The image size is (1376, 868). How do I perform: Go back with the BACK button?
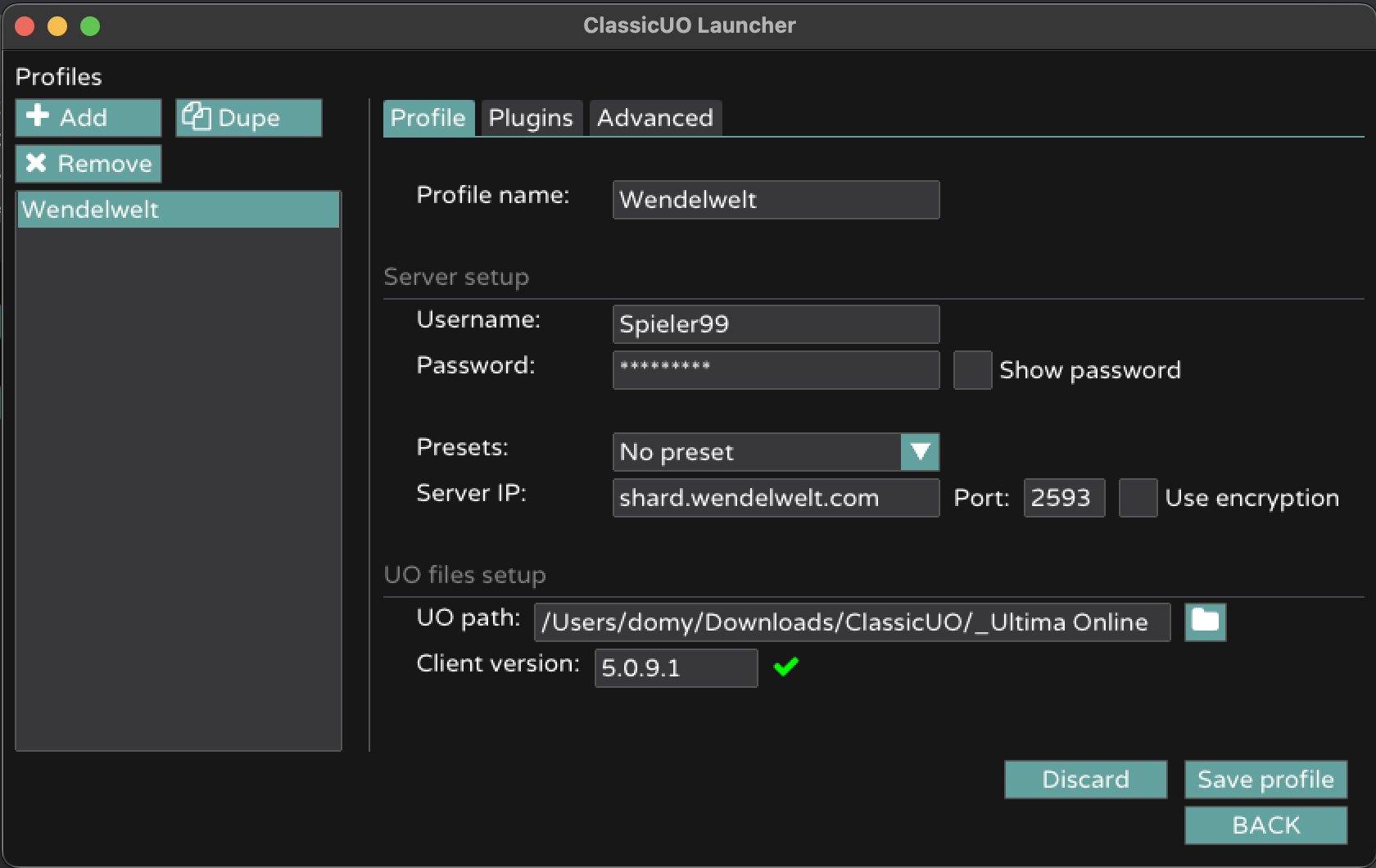tap(1265, 825)
